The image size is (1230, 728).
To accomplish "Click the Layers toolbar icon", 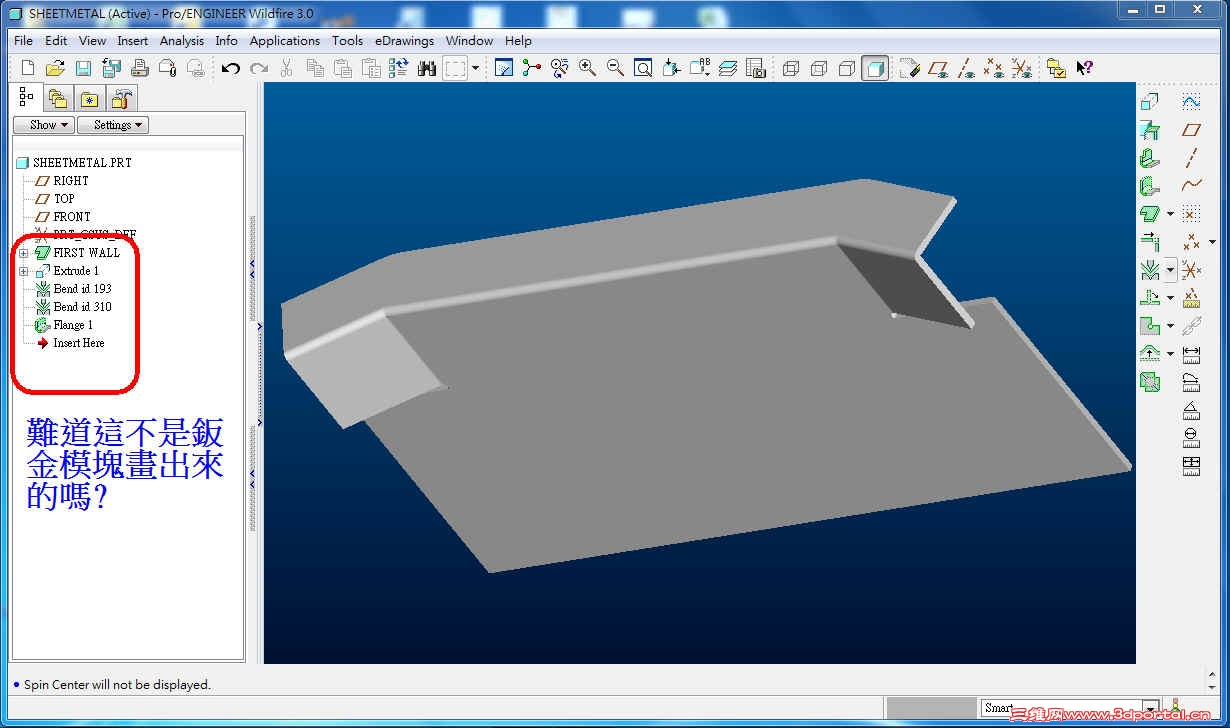I will (728, 67).
